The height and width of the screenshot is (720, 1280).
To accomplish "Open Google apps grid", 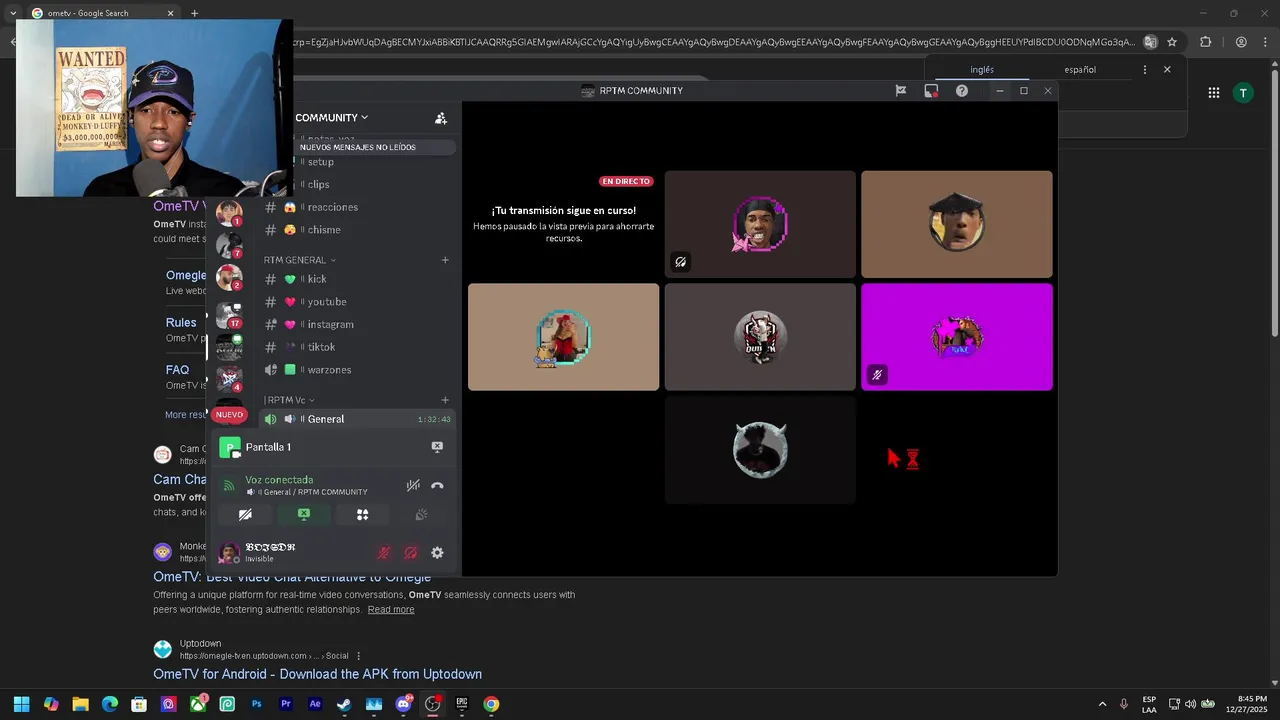I will point(1213,93).
